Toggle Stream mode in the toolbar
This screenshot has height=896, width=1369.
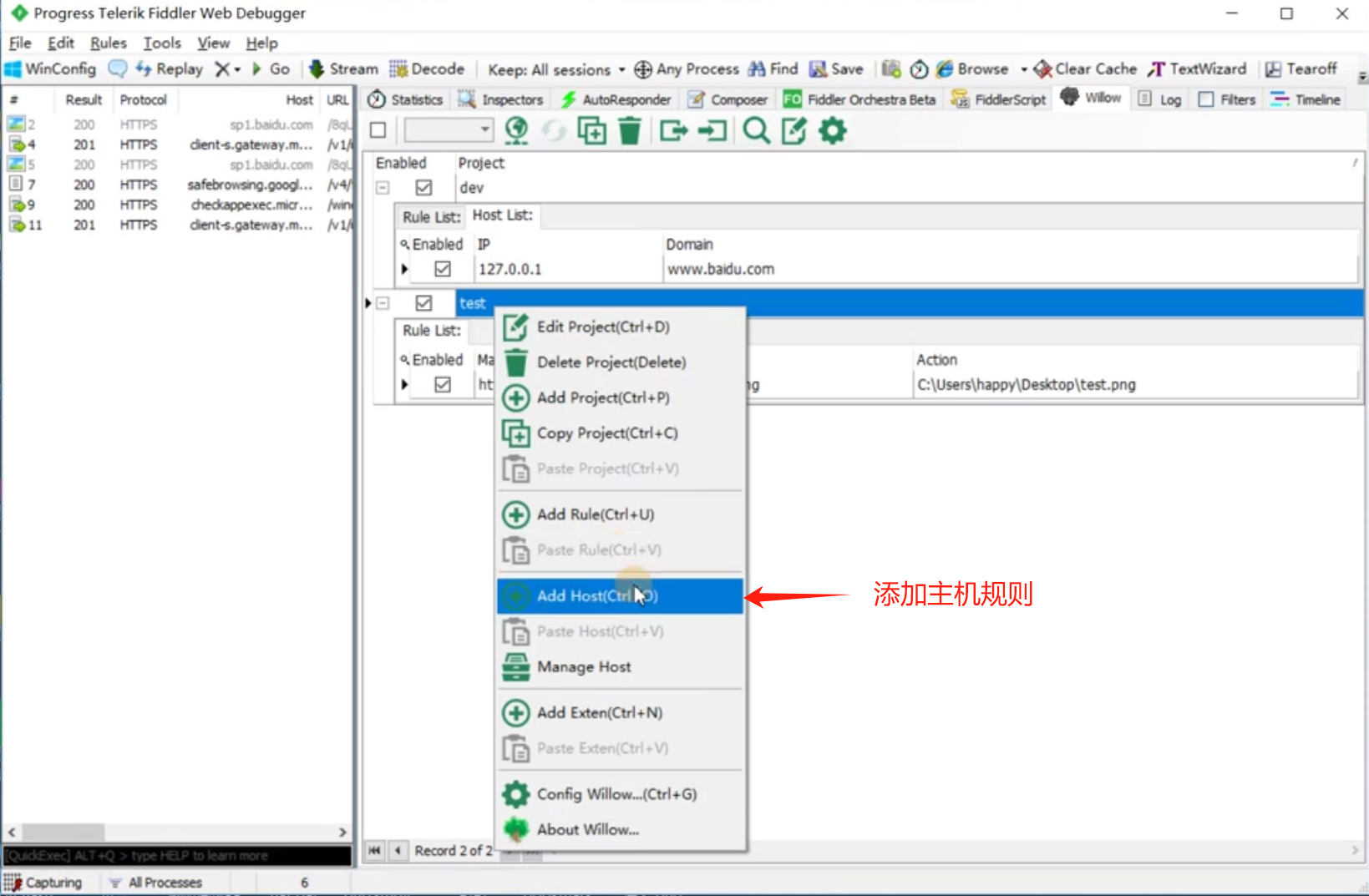[x=343, y=69]
